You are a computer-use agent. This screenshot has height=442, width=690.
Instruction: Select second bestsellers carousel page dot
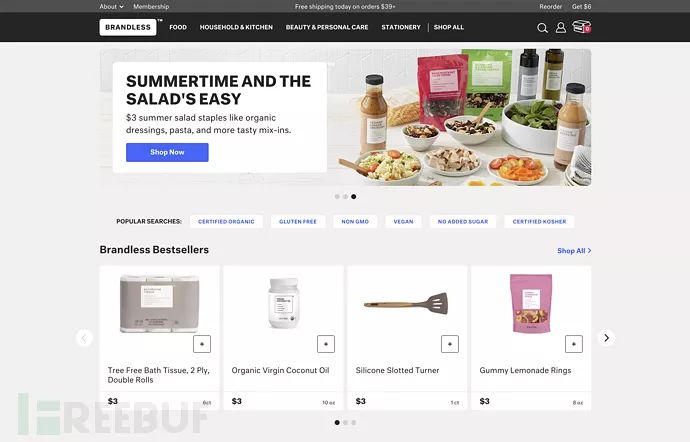point(345,423)
